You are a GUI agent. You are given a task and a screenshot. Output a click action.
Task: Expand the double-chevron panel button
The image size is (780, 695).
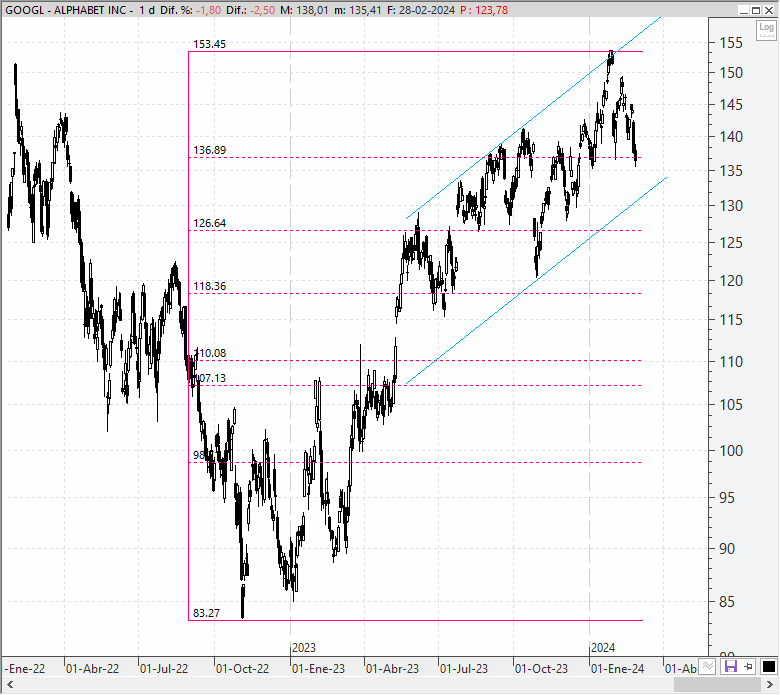pyautogui.click(x=707, y=666)
